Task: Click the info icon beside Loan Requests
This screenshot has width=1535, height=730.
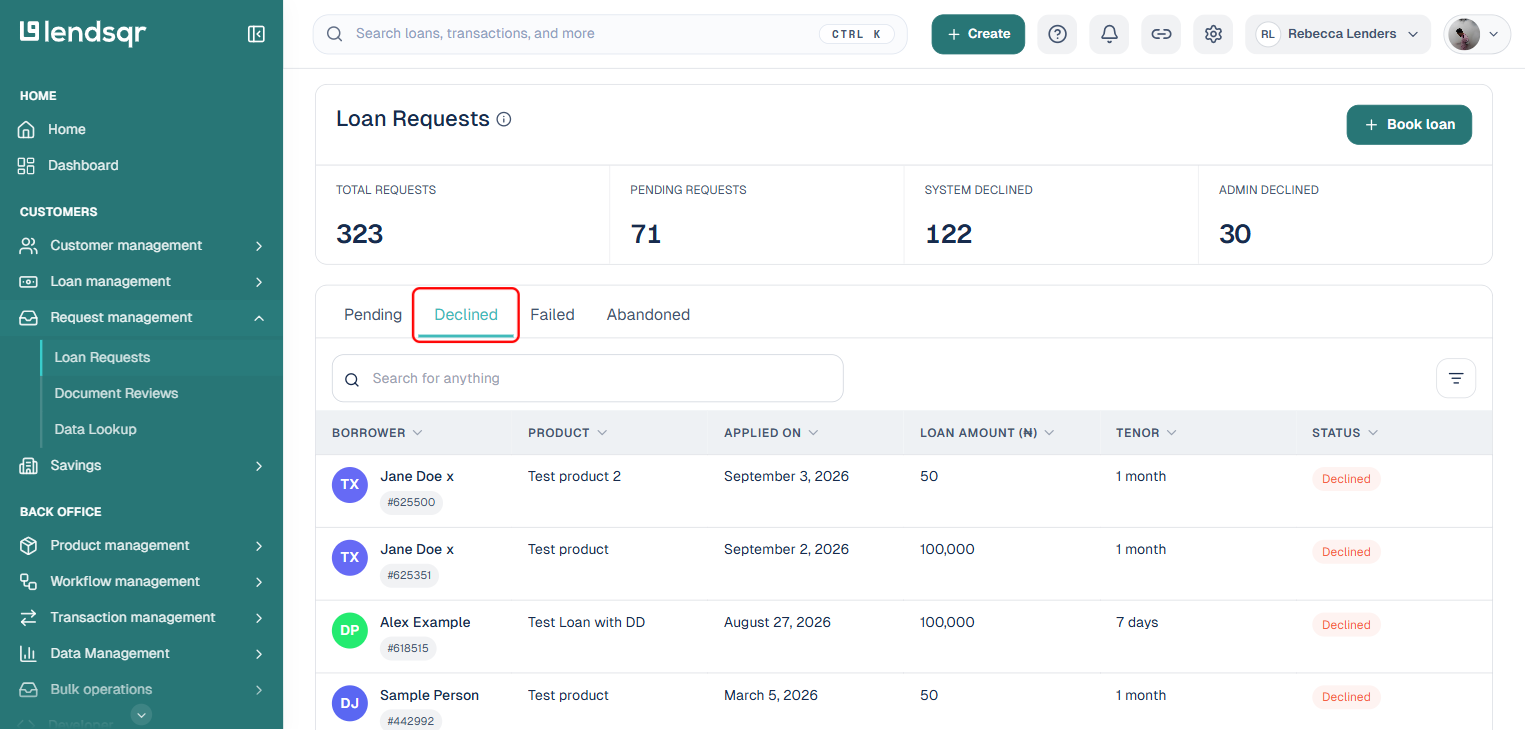Action: pos(504,119)
